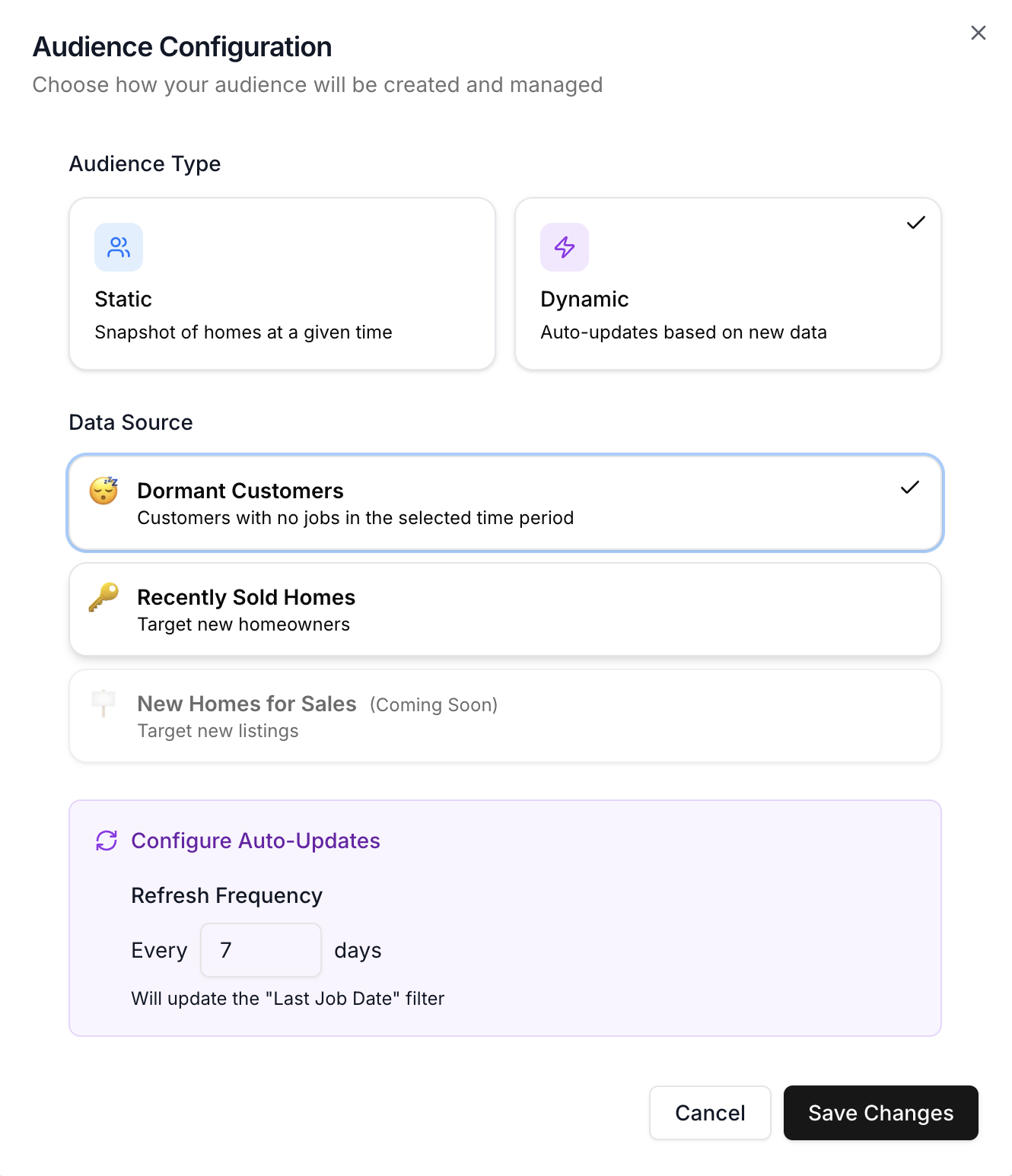
Task: Click the Coming Soon label
Action: click(x=433, y=704)
